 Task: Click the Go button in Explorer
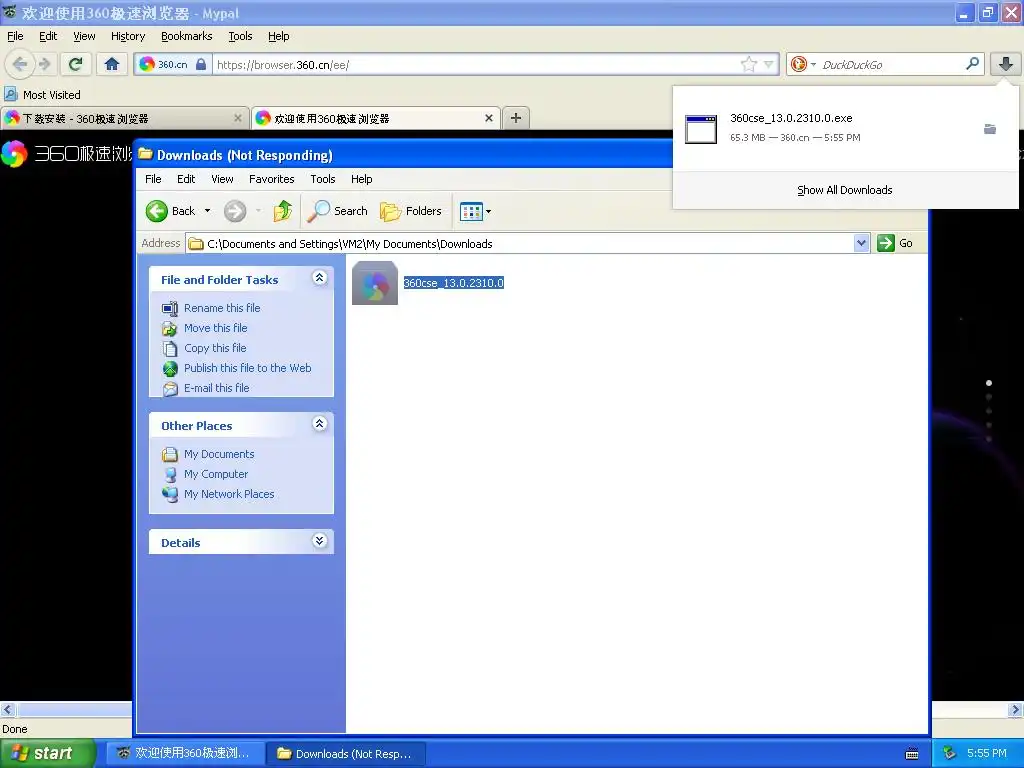895,243
